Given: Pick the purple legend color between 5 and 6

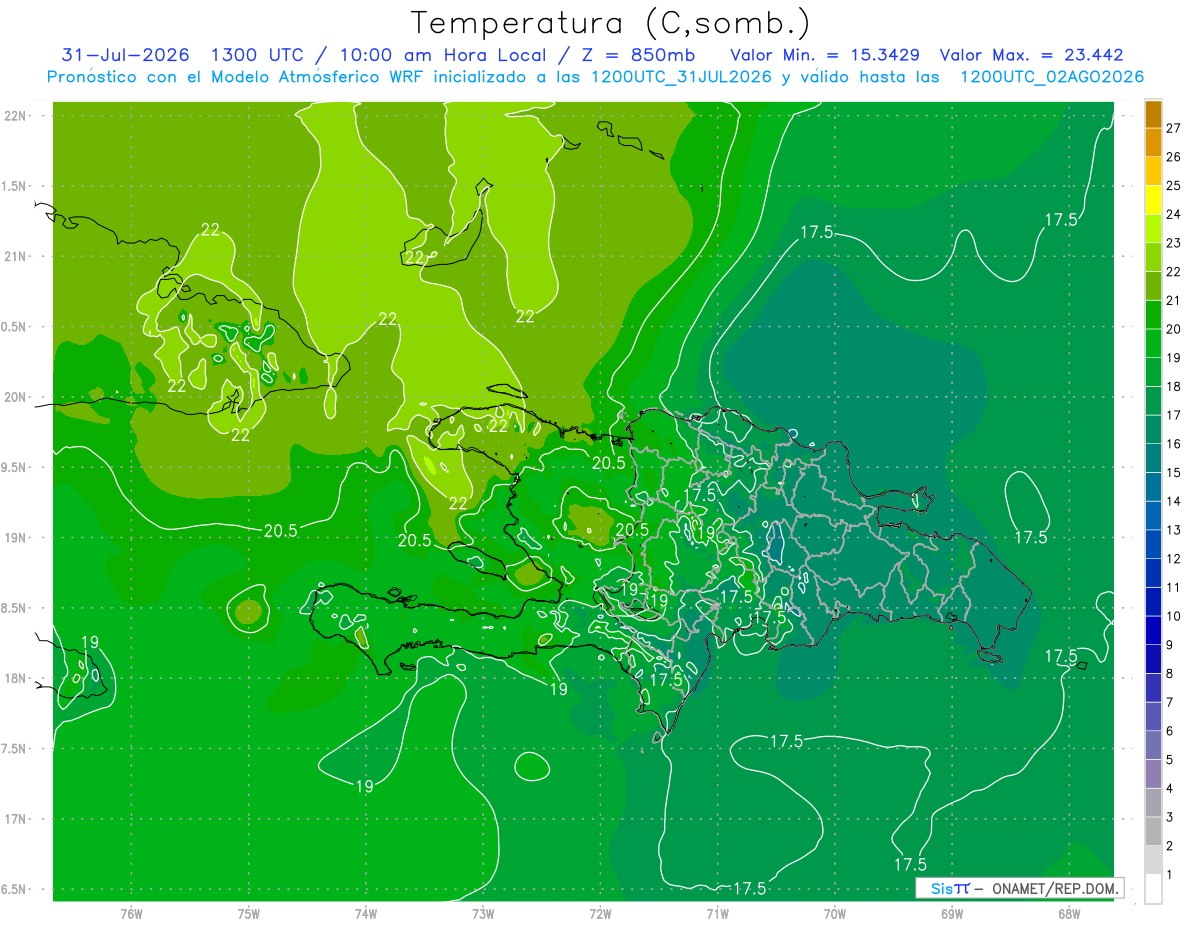Looking at the screenshot, I should (1153, 746).
